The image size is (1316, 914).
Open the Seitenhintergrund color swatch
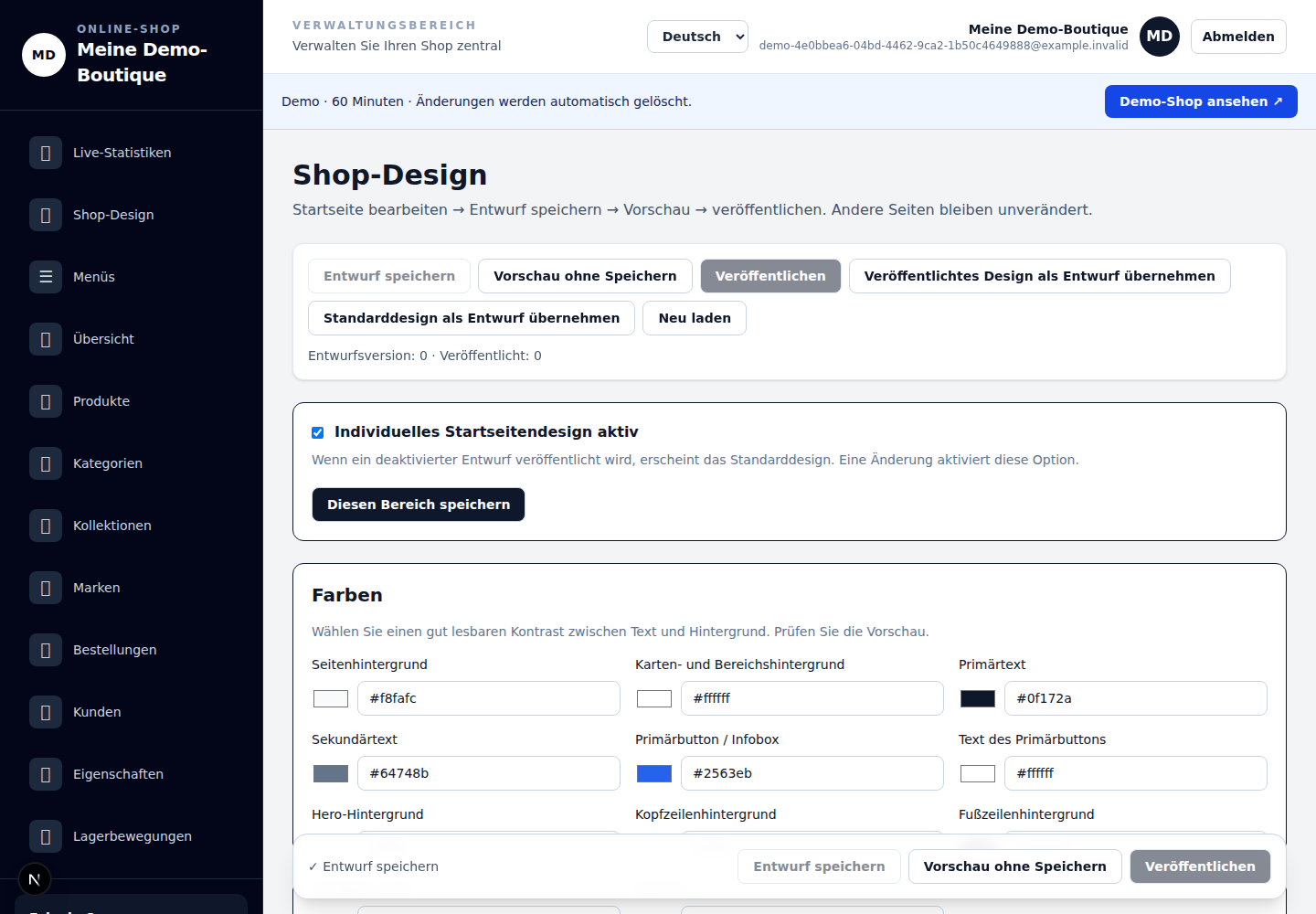(331, 698)
